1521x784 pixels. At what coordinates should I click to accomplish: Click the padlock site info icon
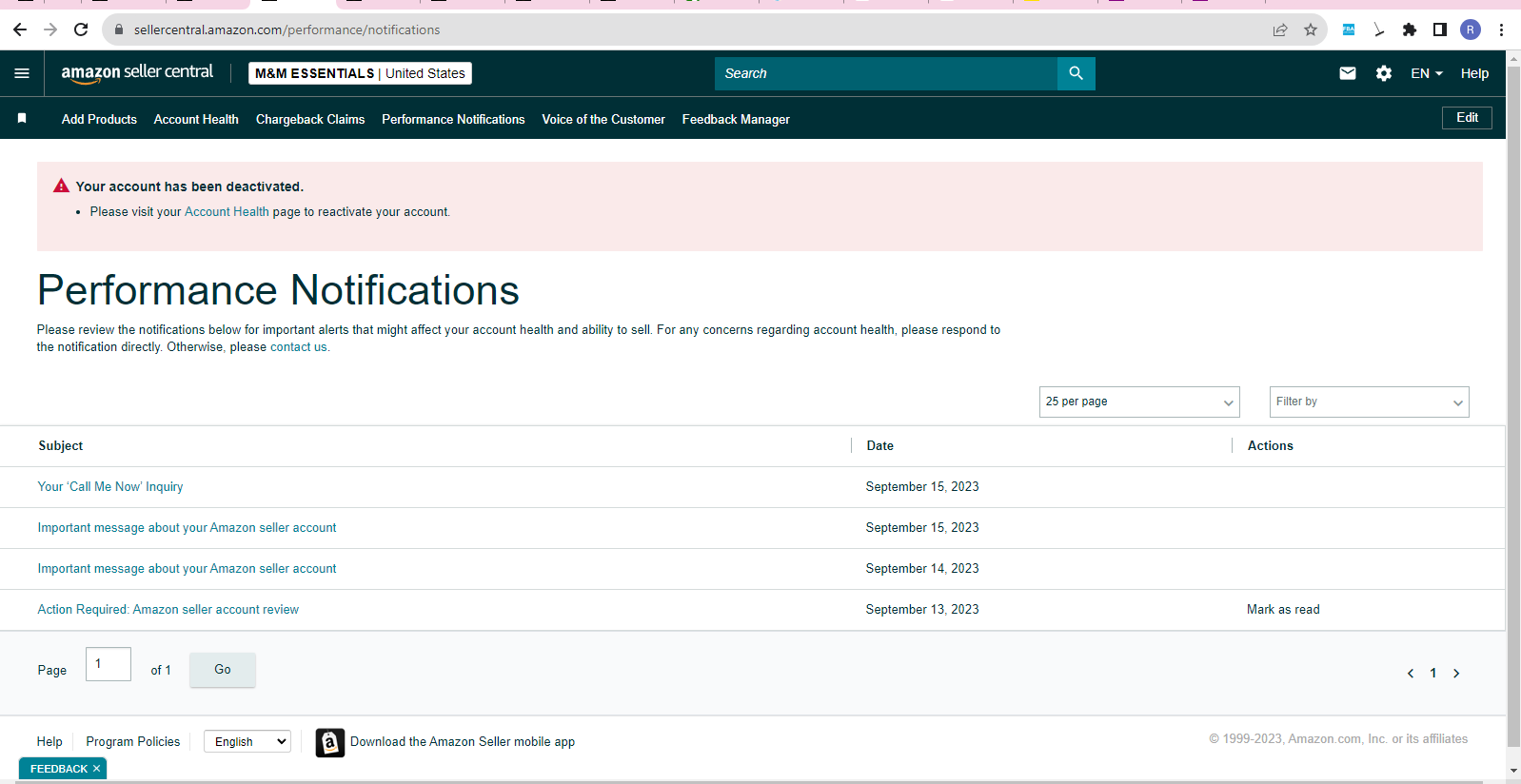tap(119, 29)
